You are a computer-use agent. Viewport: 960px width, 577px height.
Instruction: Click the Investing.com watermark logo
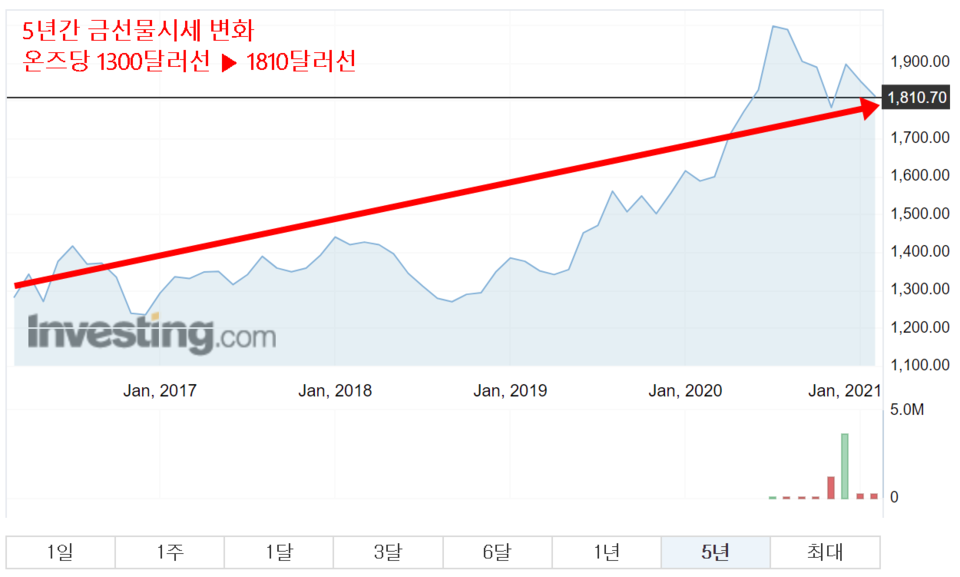151,334
